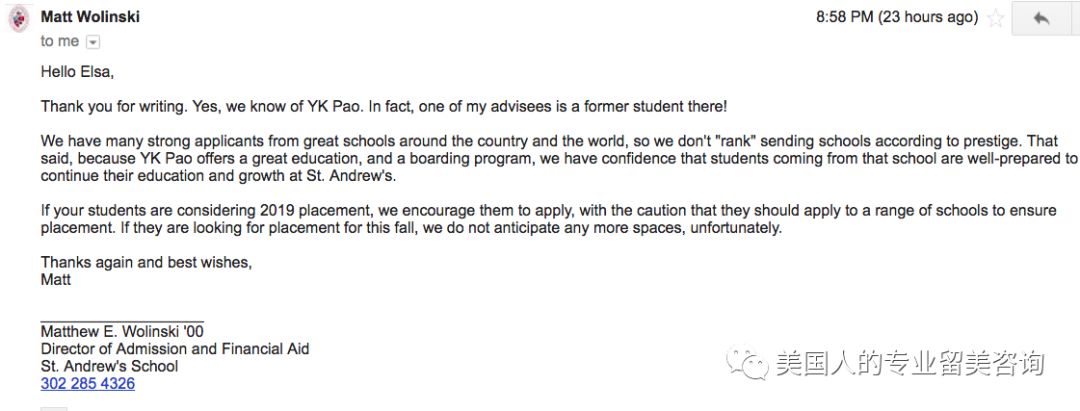Show trimmed content below the signature
Viewport: 1080px width, 411px height.
54,408
